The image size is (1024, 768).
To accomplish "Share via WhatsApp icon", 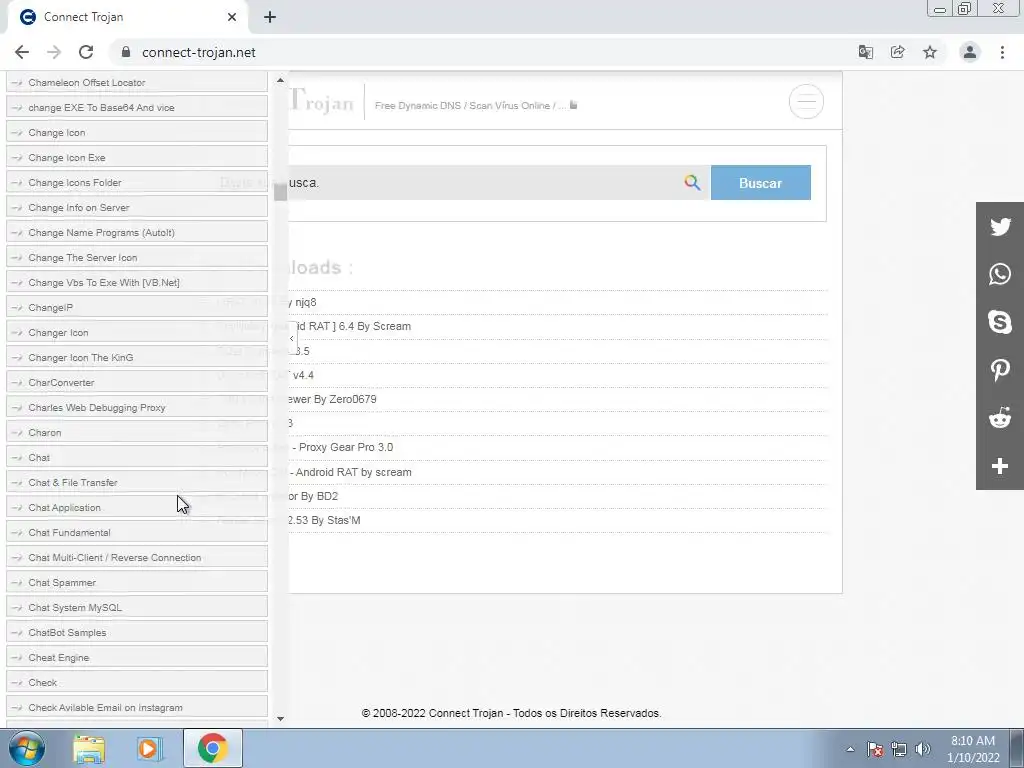I will (1000, 274).
